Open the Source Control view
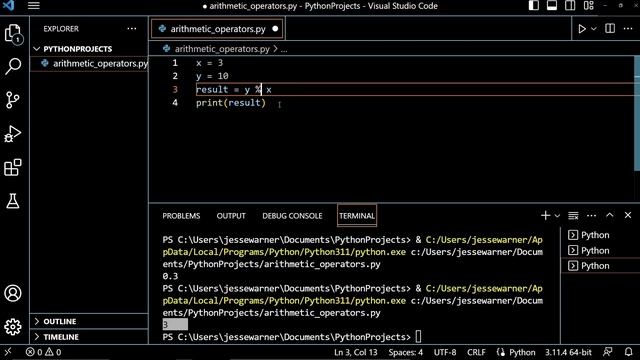640x360 pixels. click(13, 100)
